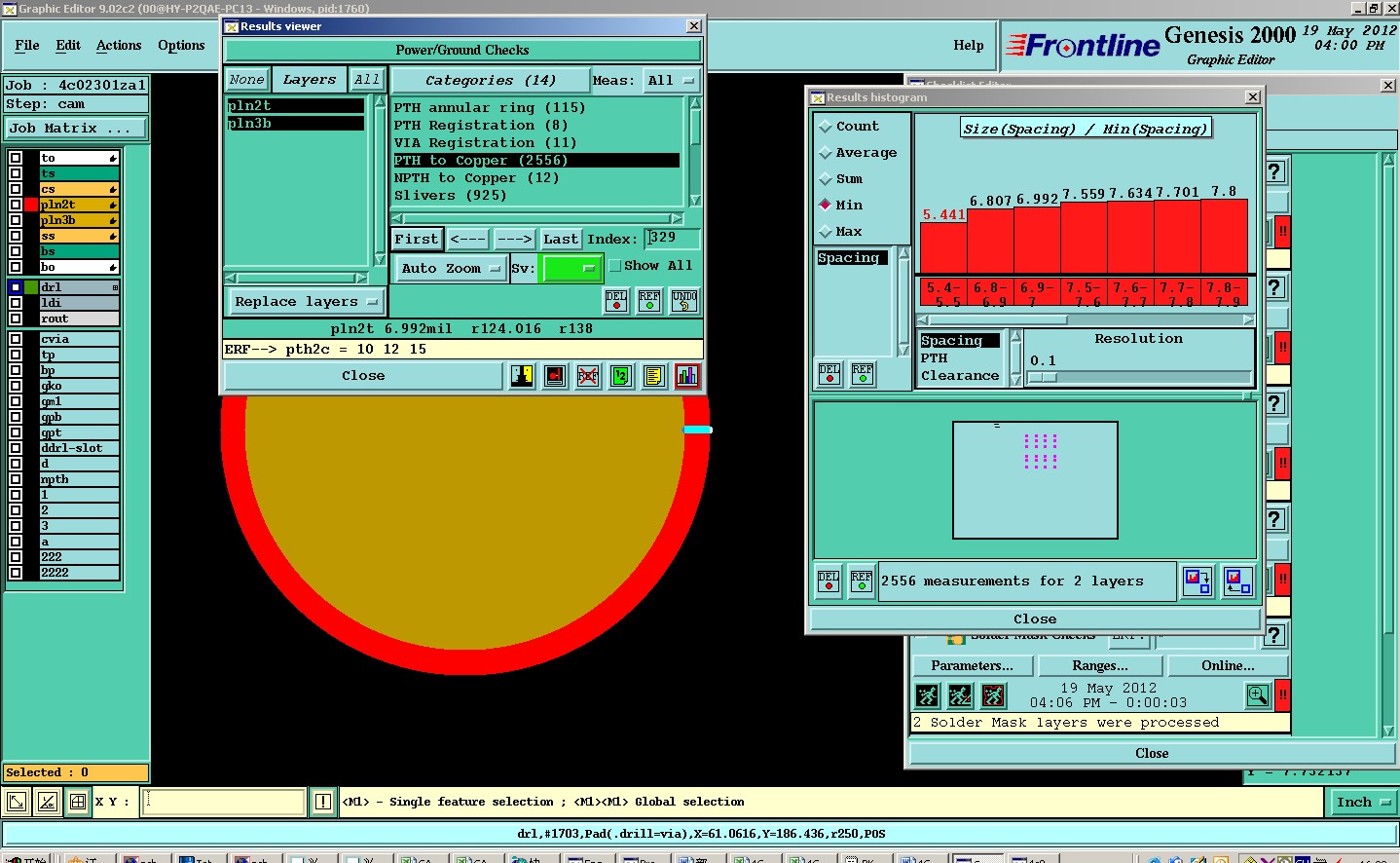Open Replace layers dropdown
The width and height of the screenshot is (1400, 863).
click(x=306, y=302)
